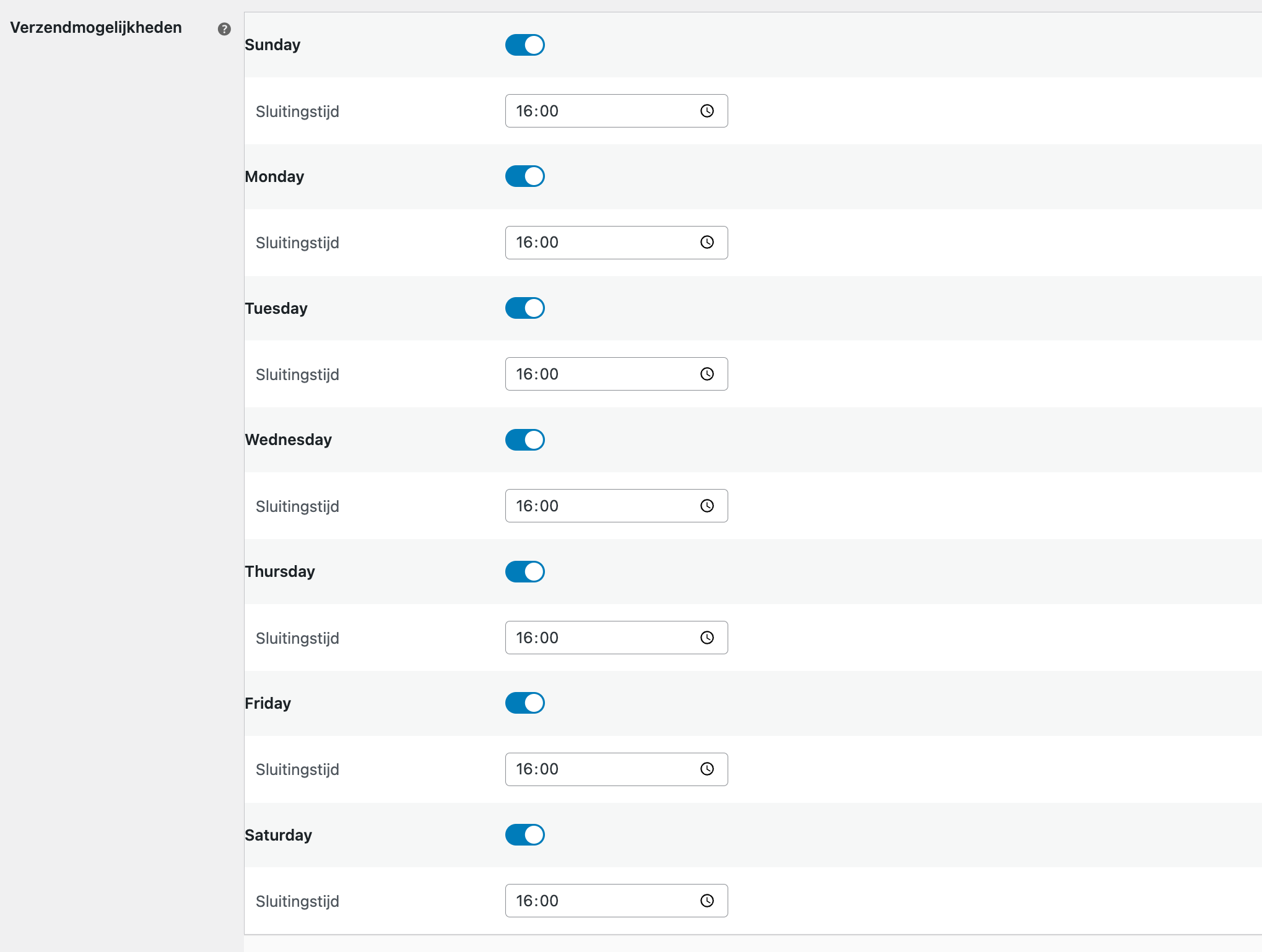Disable the Sunday shipping toggle

524,45
